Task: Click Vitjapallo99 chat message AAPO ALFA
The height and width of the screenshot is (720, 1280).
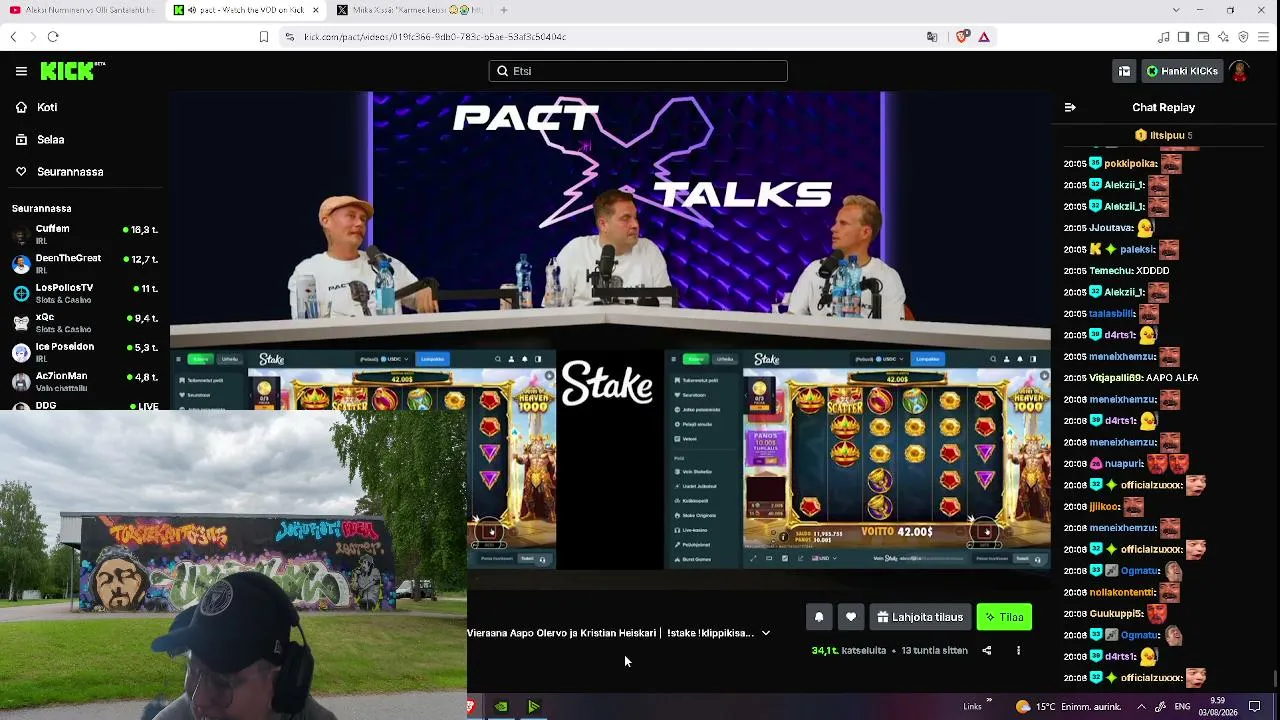Action: (x=1171, y=378)
